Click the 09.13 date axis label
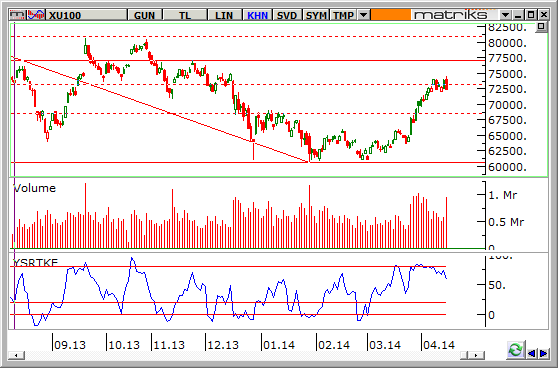Viewport: 558px width, 368px height. click(70, 345)
